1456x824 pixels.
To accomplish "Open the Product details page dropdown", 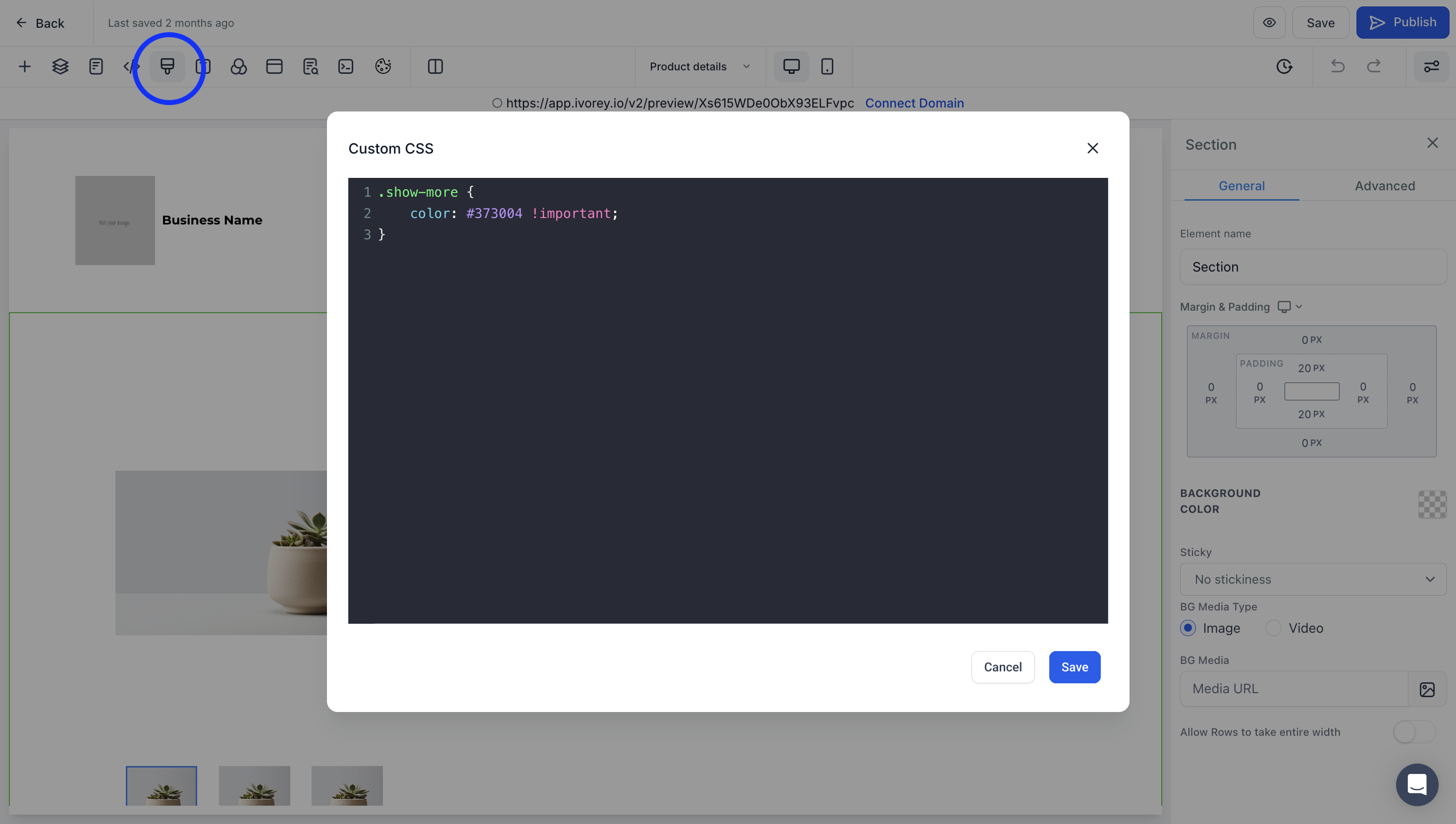I will [700, 67].
